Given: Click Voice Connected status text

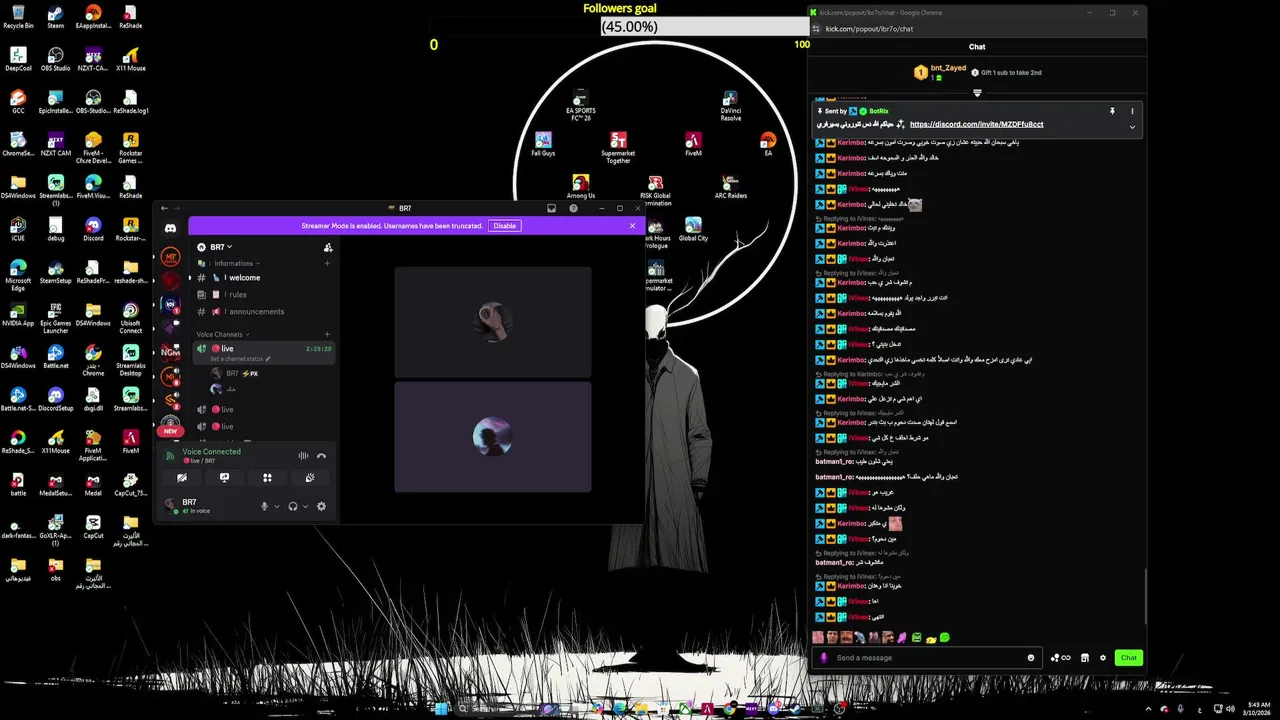Looking at the screenshot, I should (x=211, y=452).
